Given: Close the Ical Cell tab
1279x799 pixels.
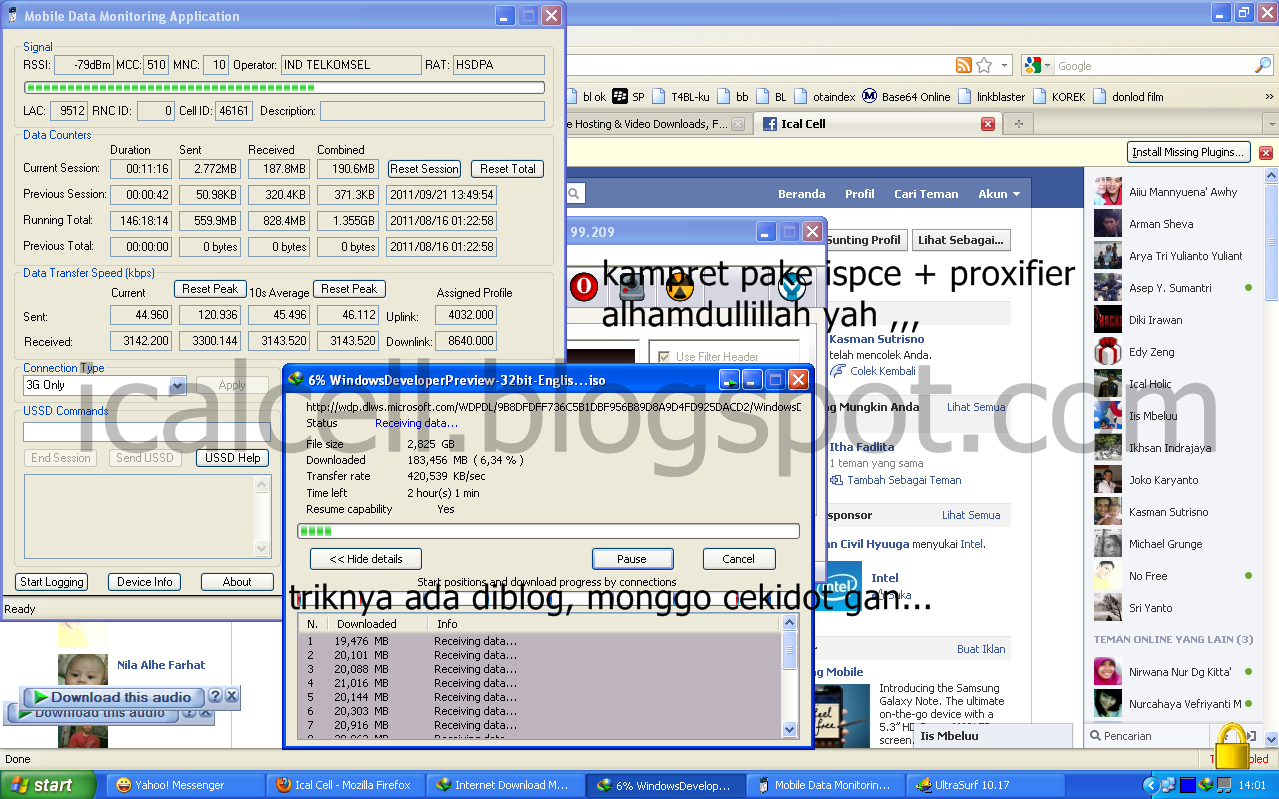Looking at the screenshot, I should (x=988, y=124).
